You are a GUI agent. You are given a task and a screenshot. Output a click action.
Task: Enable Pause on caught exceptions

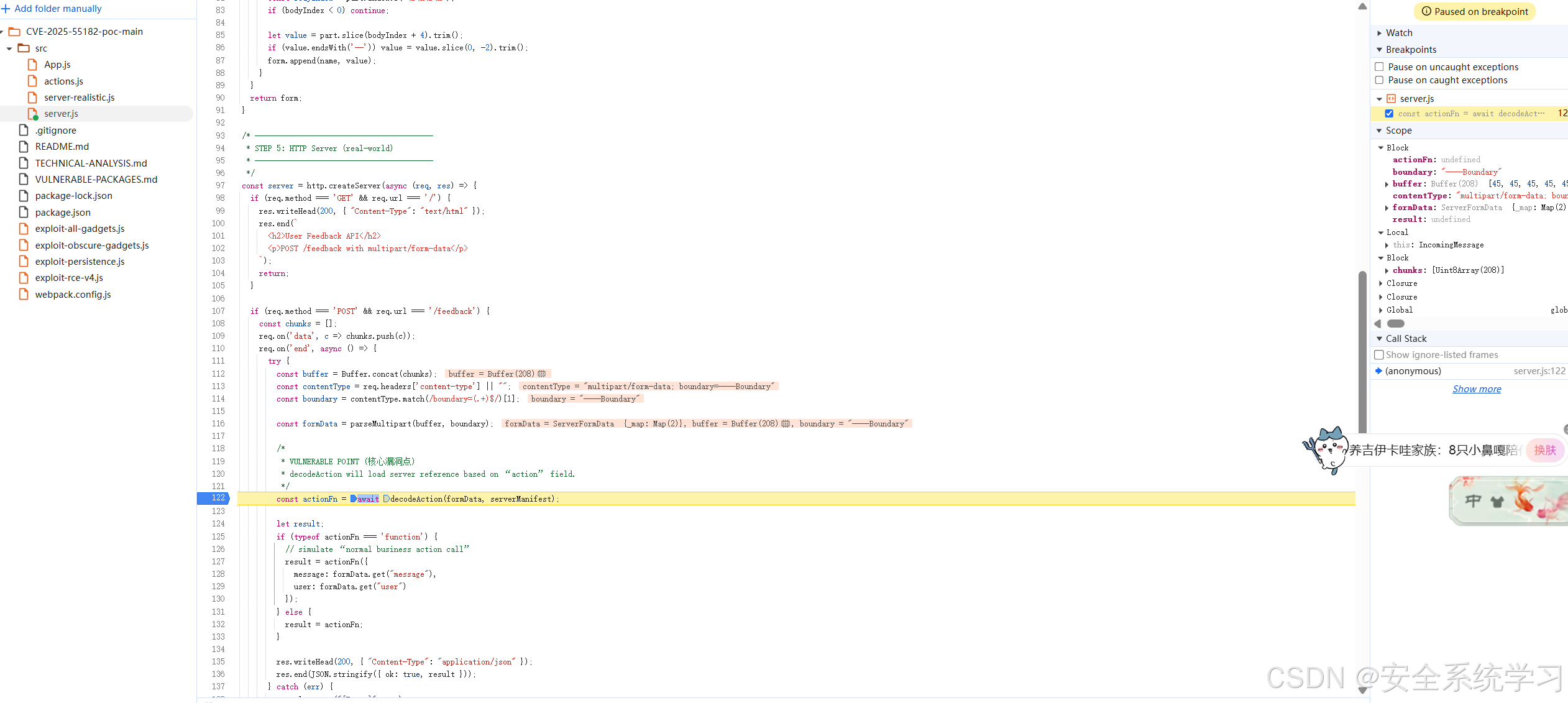coord(1379,80)
